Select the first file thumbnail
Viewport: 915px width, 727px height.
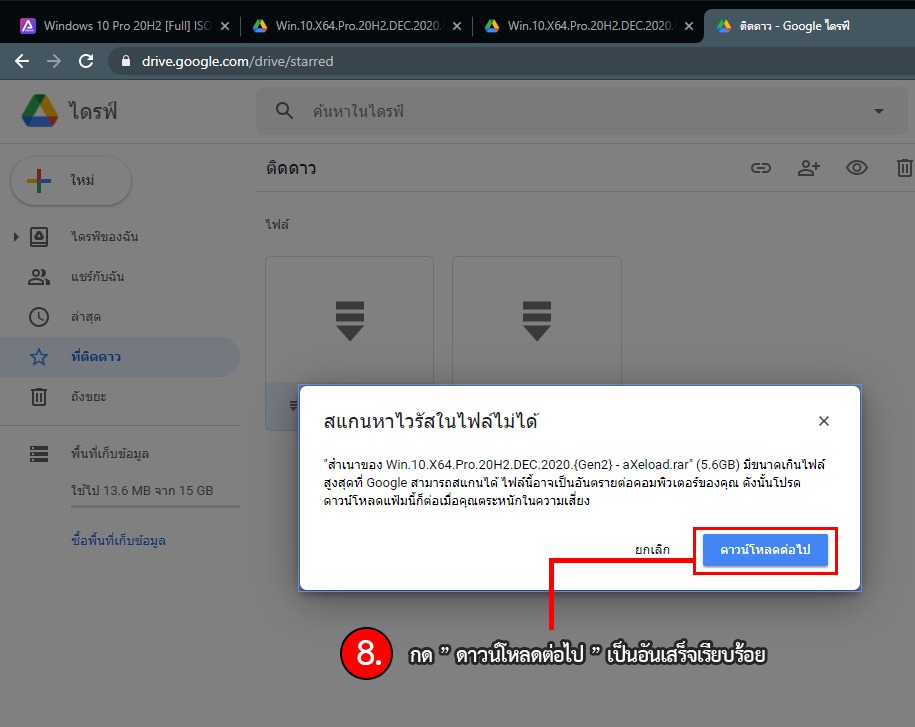350,320
